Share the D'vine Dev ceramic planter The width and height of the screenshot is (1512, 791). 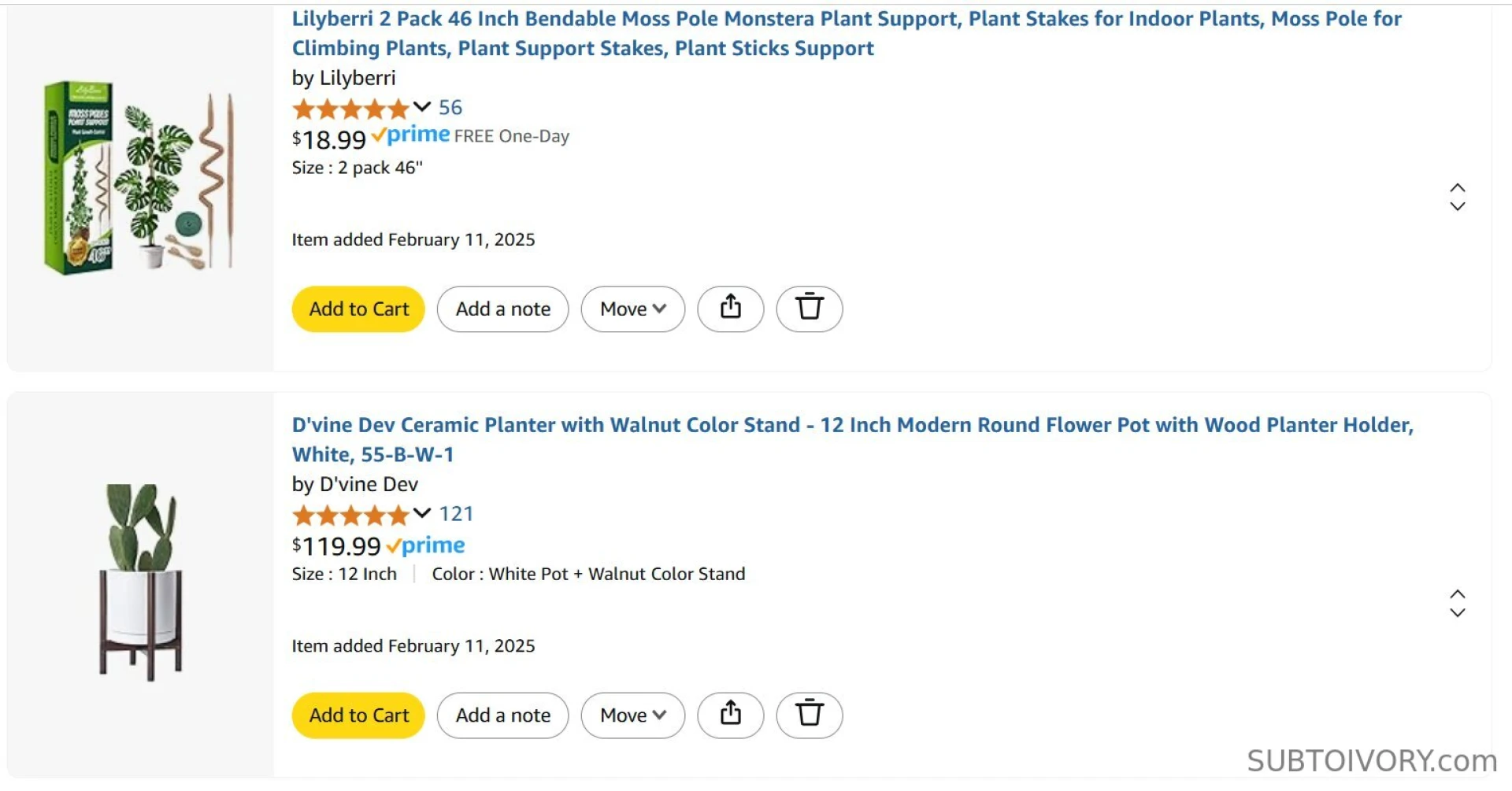[x=730, y=715]
